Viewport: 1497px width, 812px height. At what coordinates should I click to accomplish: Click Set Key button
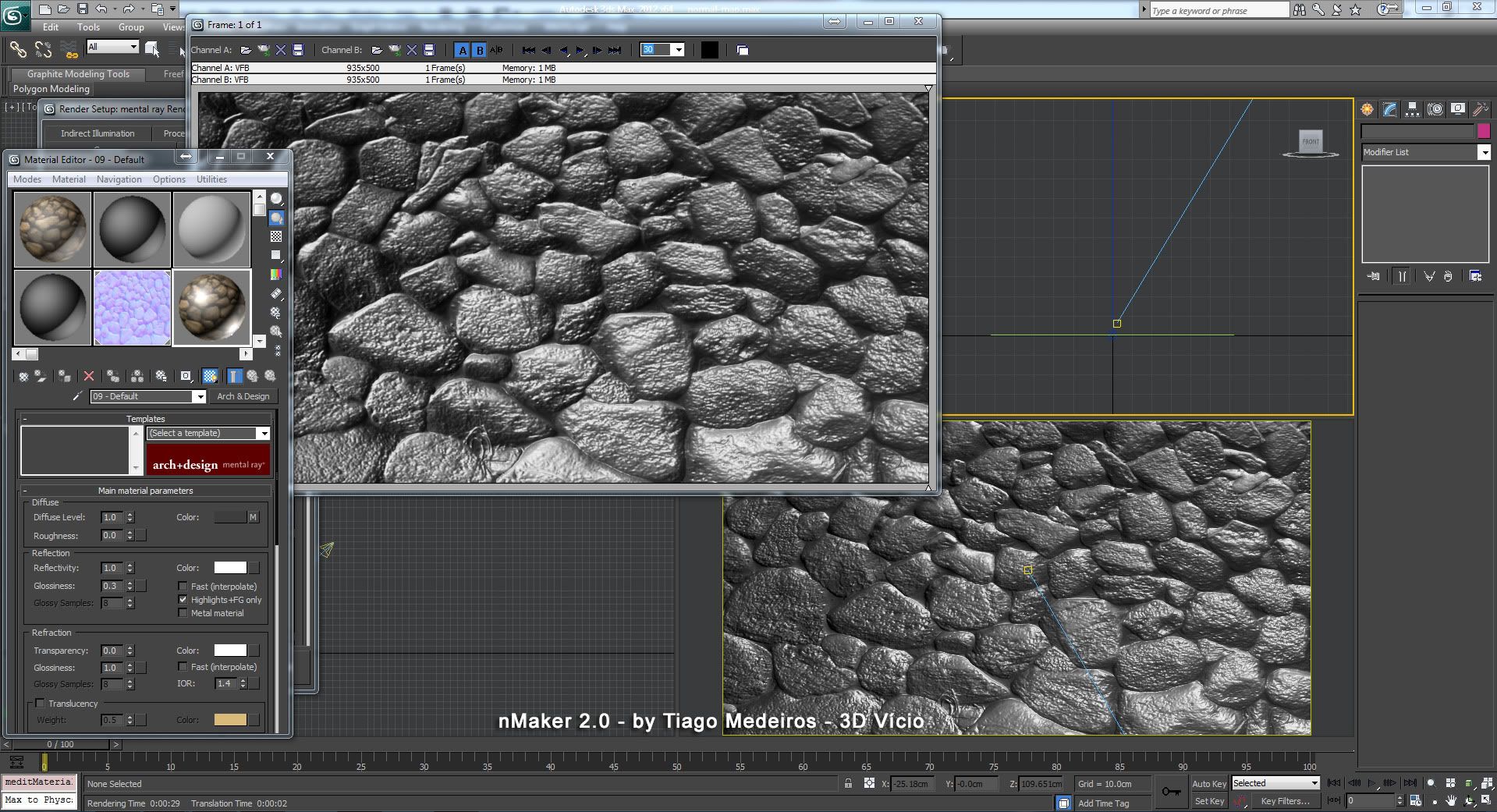pos(1208,801)
